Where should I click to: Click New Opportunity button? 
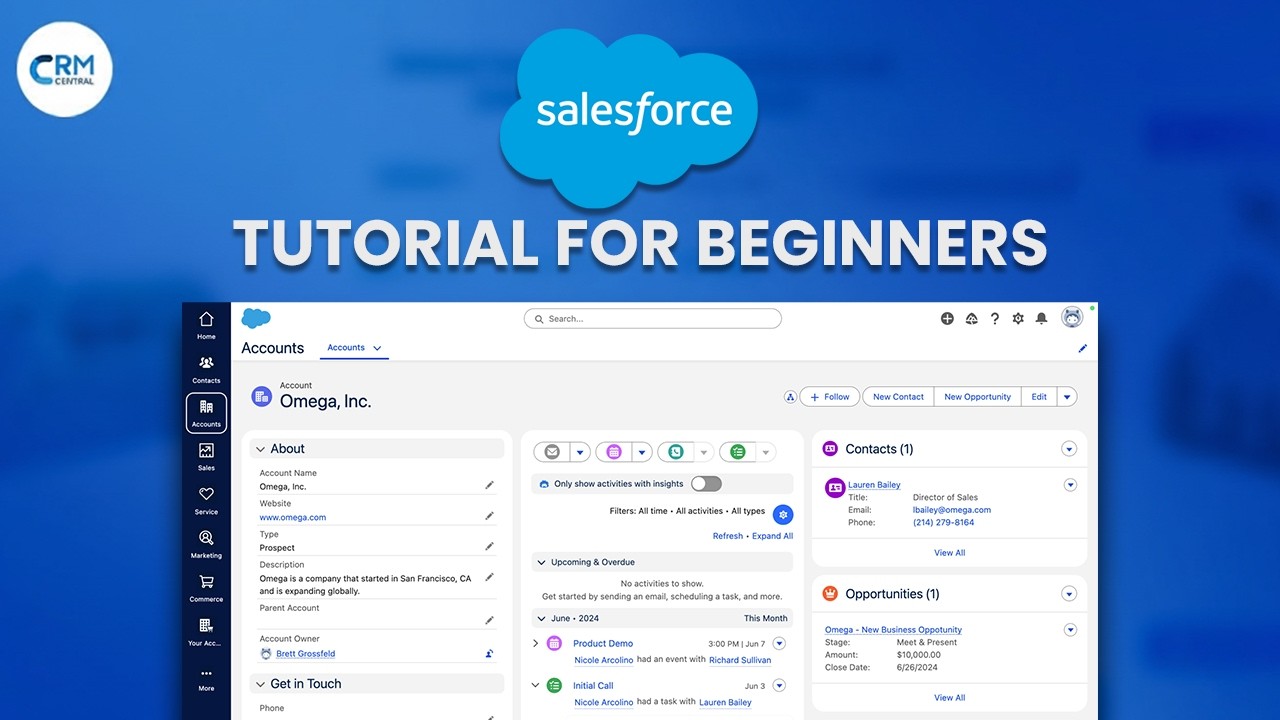click(977, 397)
